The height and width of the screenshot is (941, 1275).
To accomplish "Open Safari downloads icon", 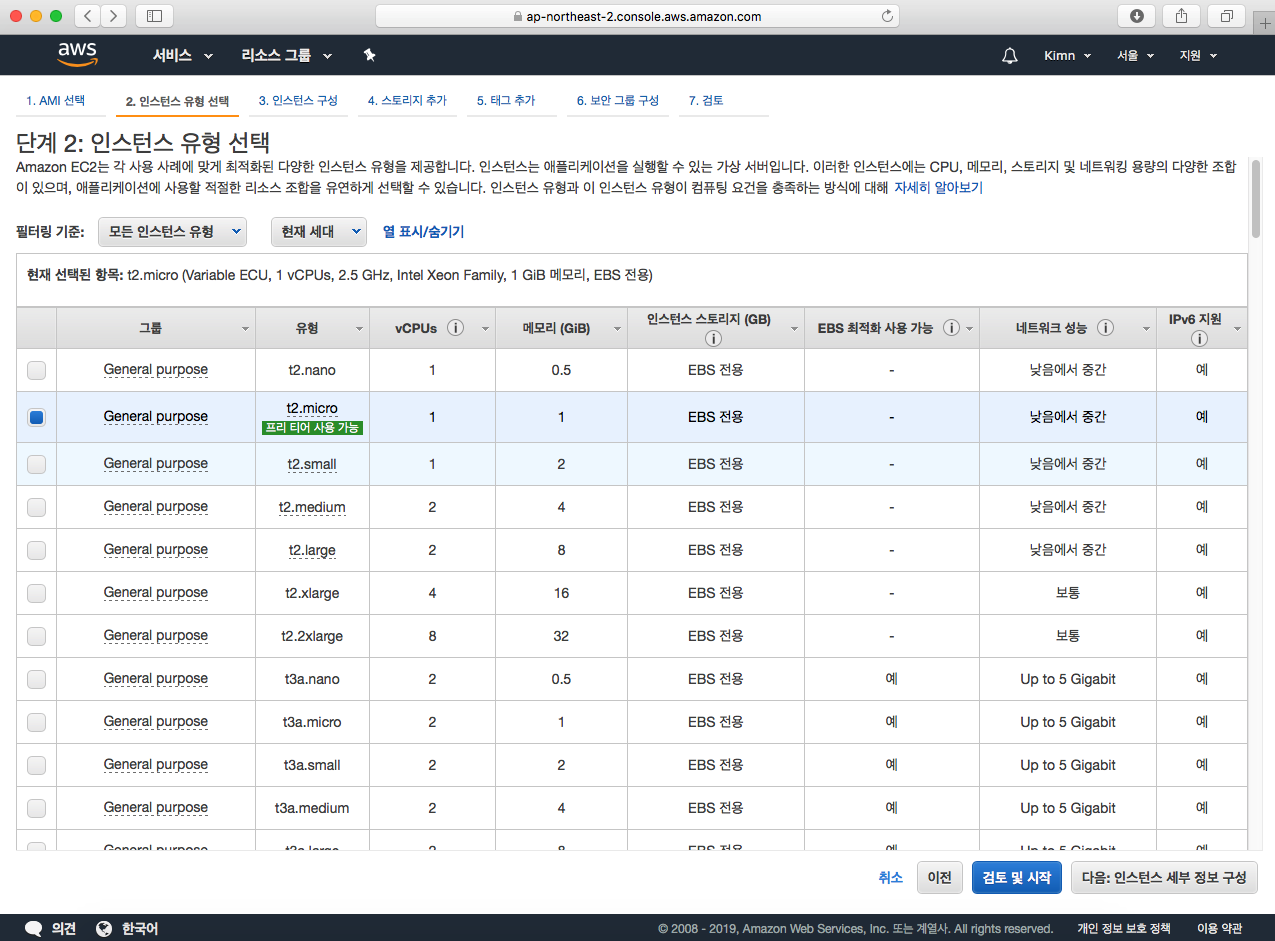I will pyautogui.click(x=1136, y=16).
